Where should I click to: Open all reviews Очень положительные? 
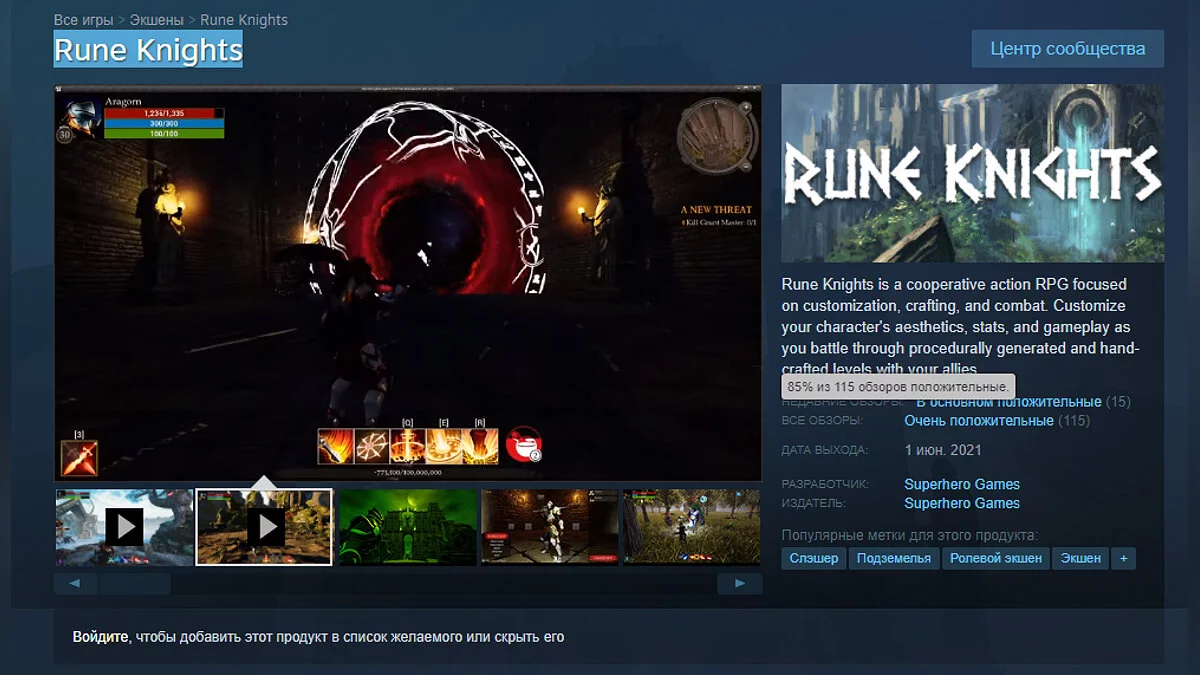[979, 421]
